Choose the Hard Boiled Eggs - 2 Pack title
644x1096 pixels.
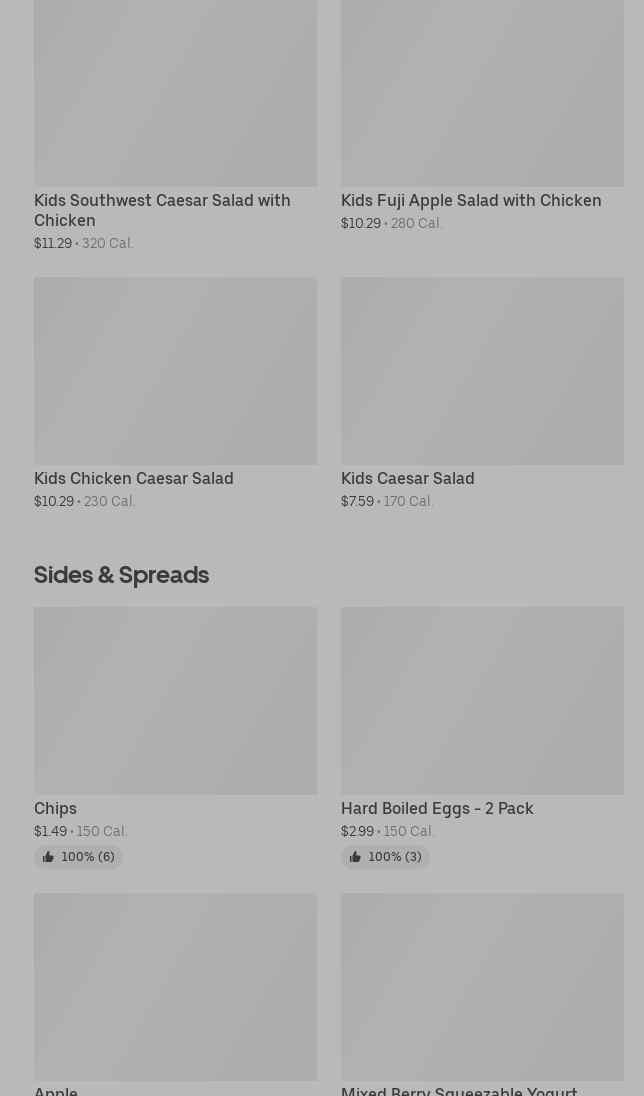[x=437, y=808]
